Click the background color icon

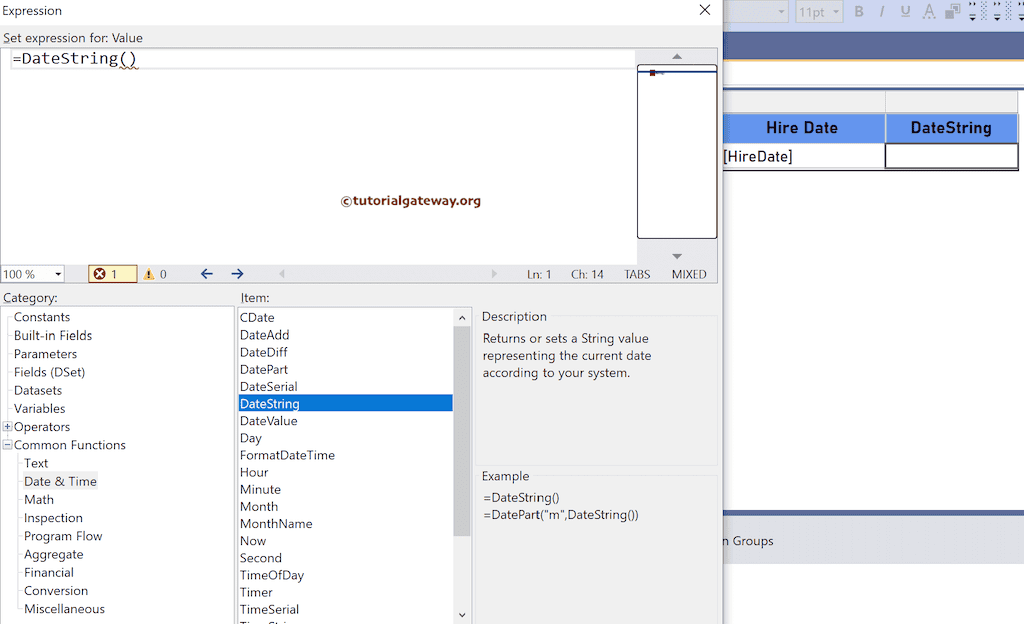[951, 11]
